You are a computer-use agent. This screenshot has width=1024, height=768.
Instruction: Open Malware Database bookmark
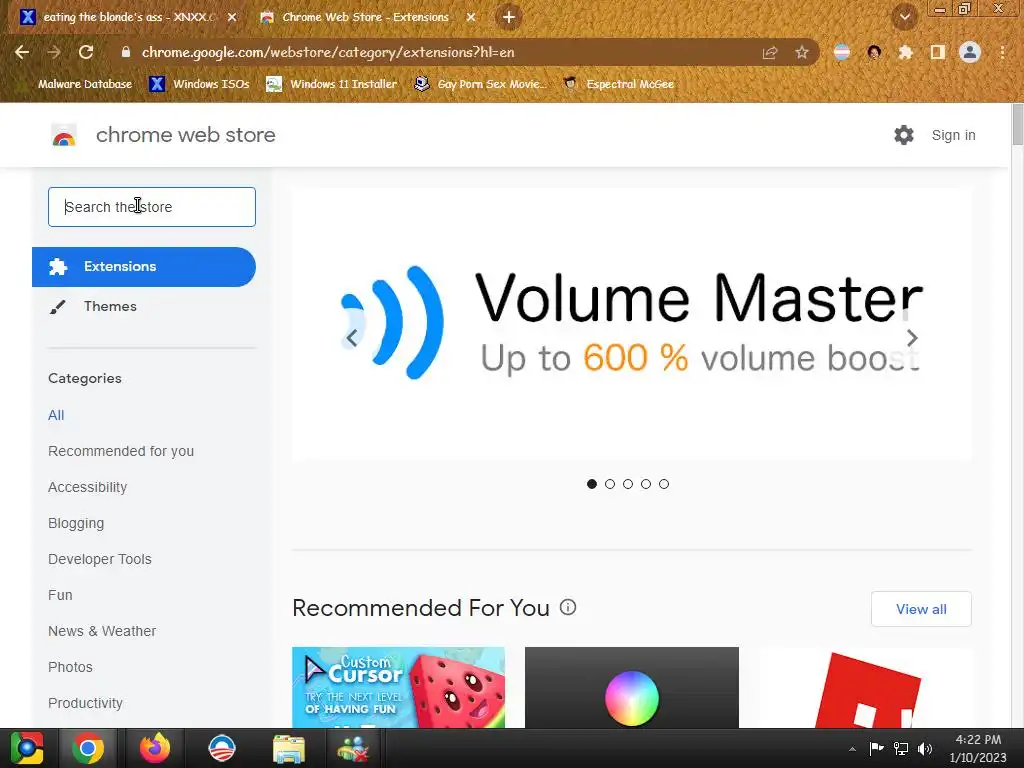[85, 84]
